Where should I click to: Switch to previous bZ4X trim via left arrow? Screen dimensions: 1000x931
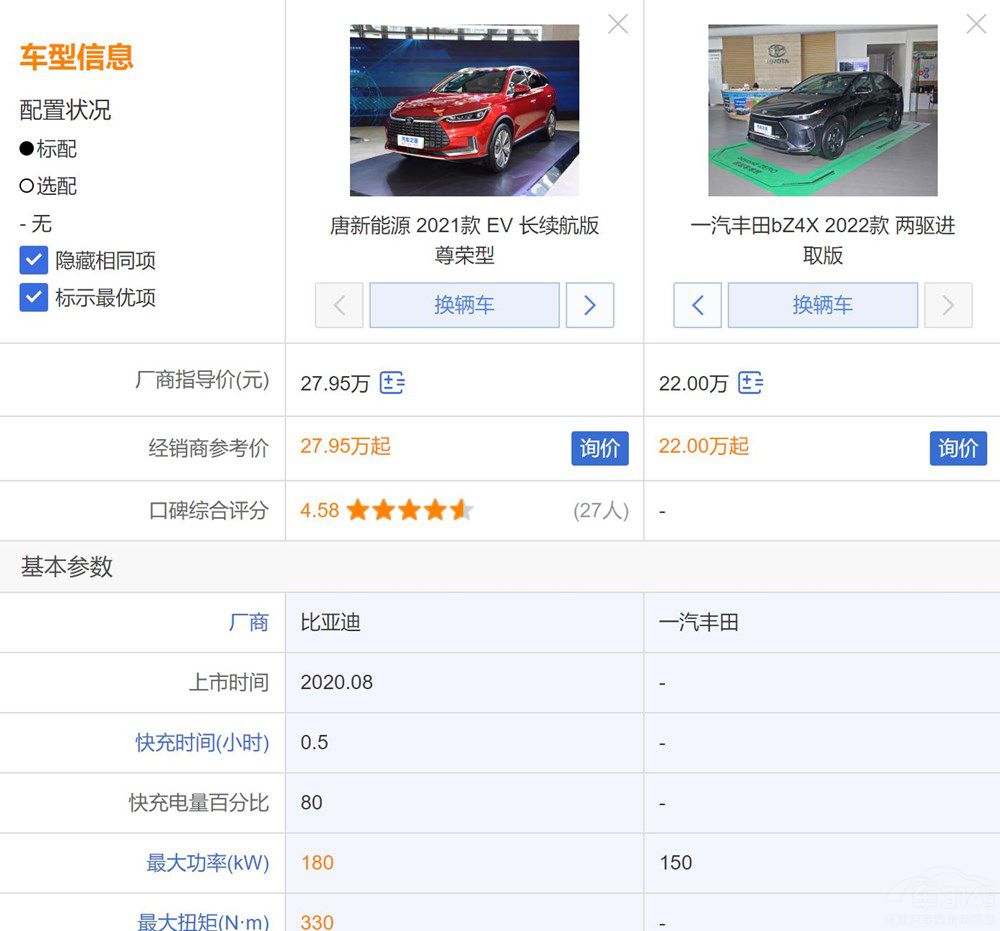point(697,305)
